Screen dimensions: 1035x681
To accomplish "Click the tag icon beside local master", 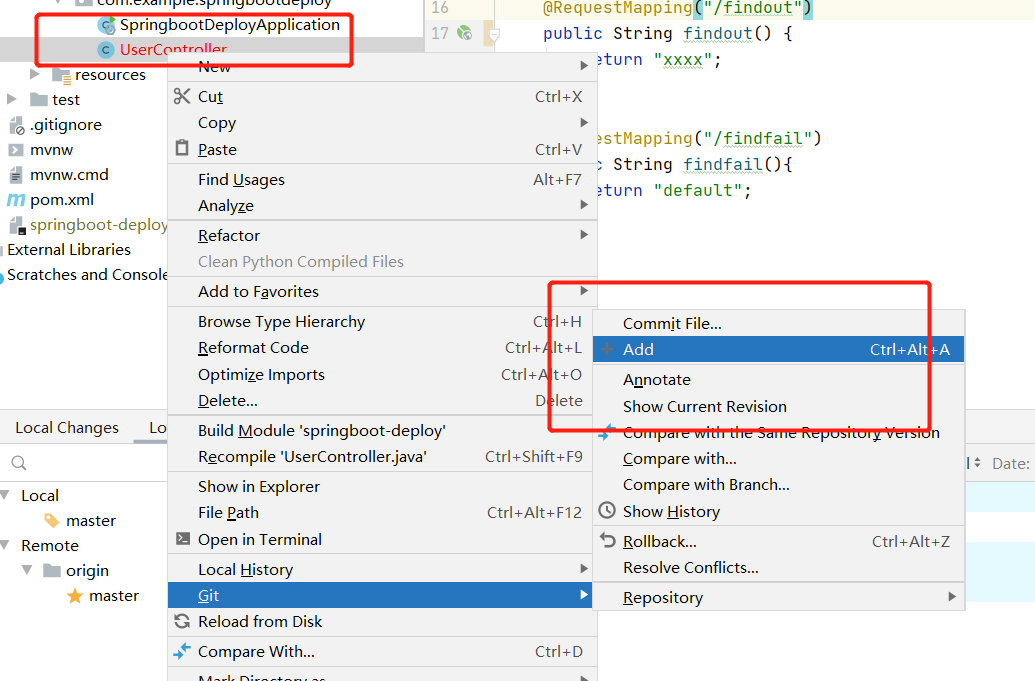I will (x=51, y=521).
